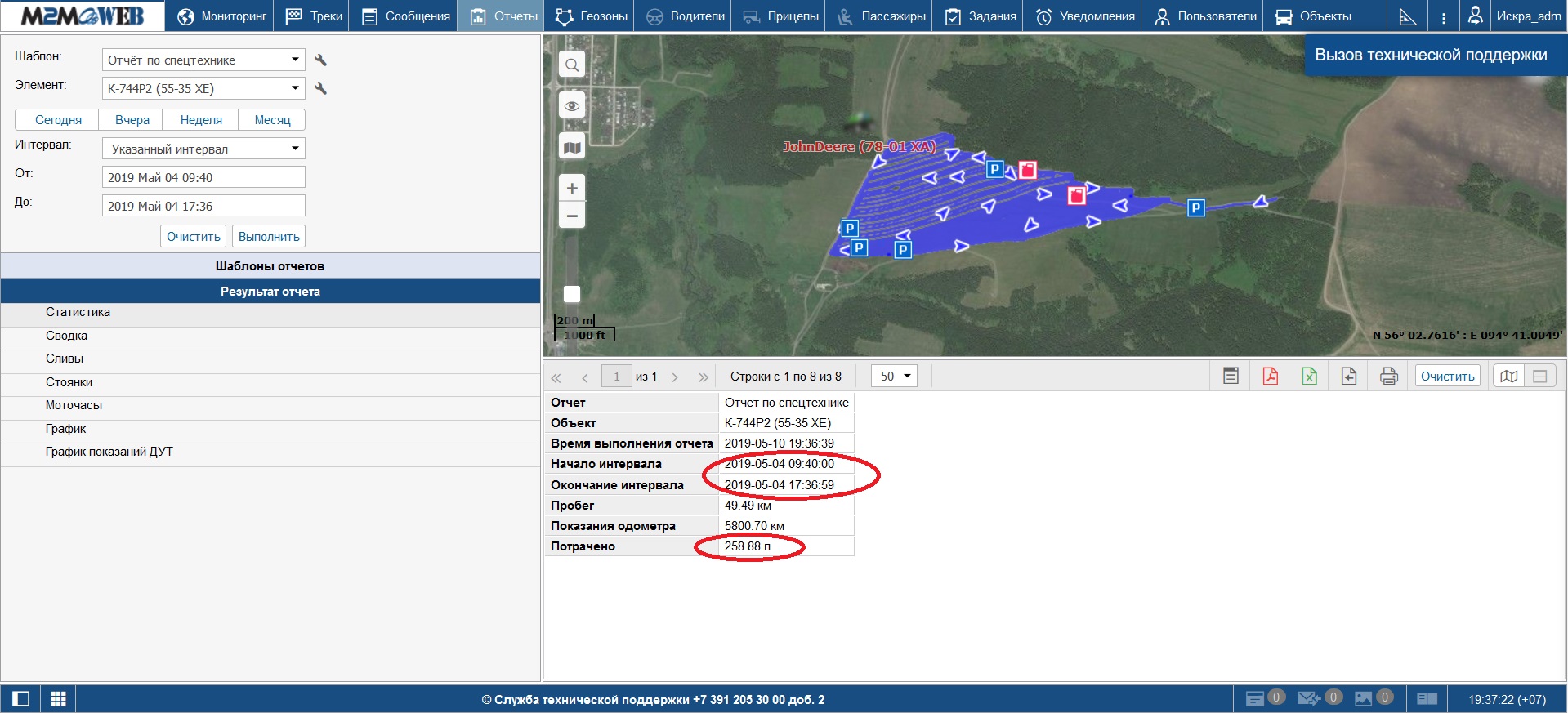
Task: Click the map search magnifier icon
Action: (572, 65)
